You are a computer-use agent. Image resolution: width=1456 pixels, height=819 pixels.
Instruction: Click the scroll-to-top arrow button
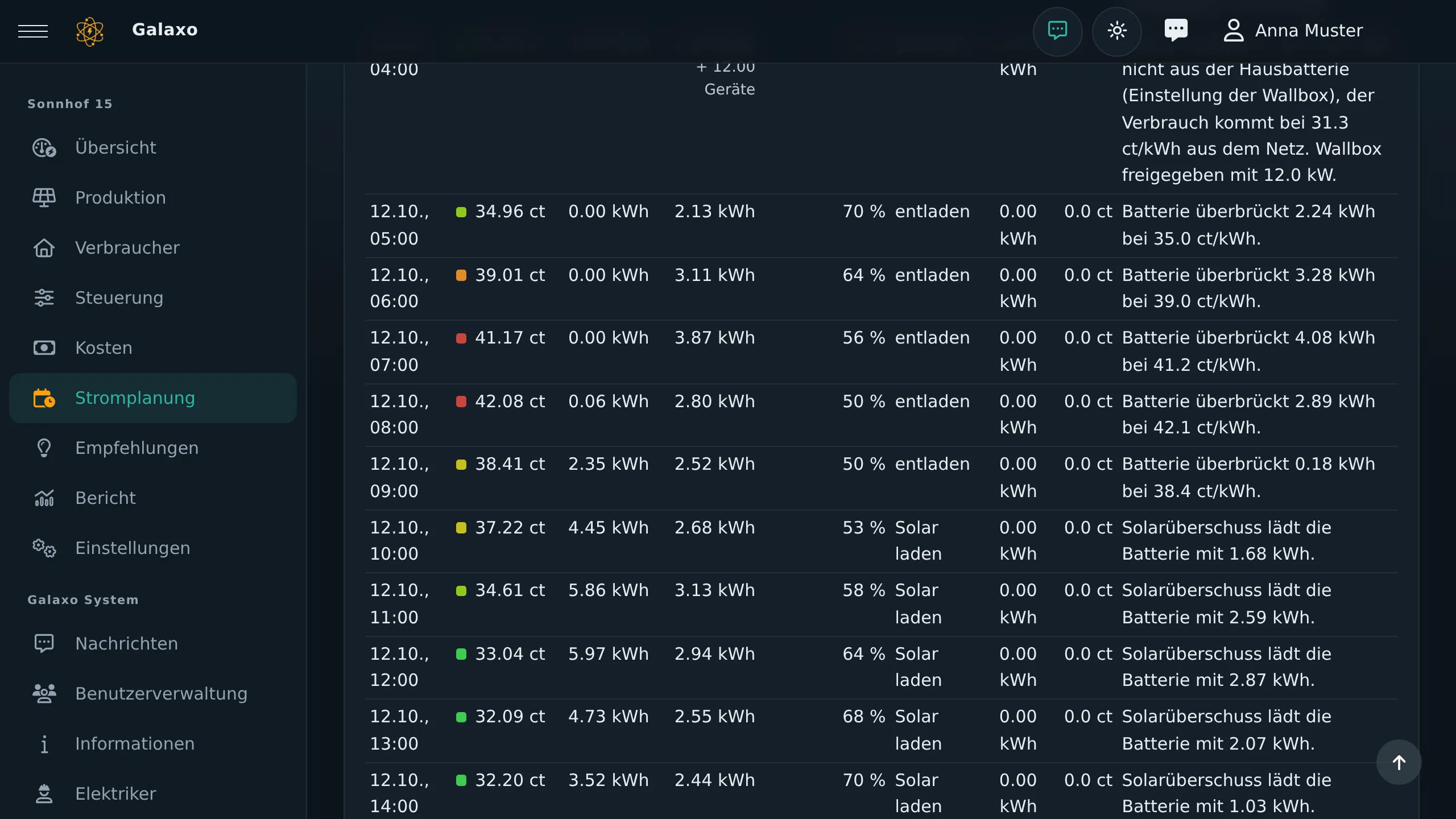[1399, 763]
